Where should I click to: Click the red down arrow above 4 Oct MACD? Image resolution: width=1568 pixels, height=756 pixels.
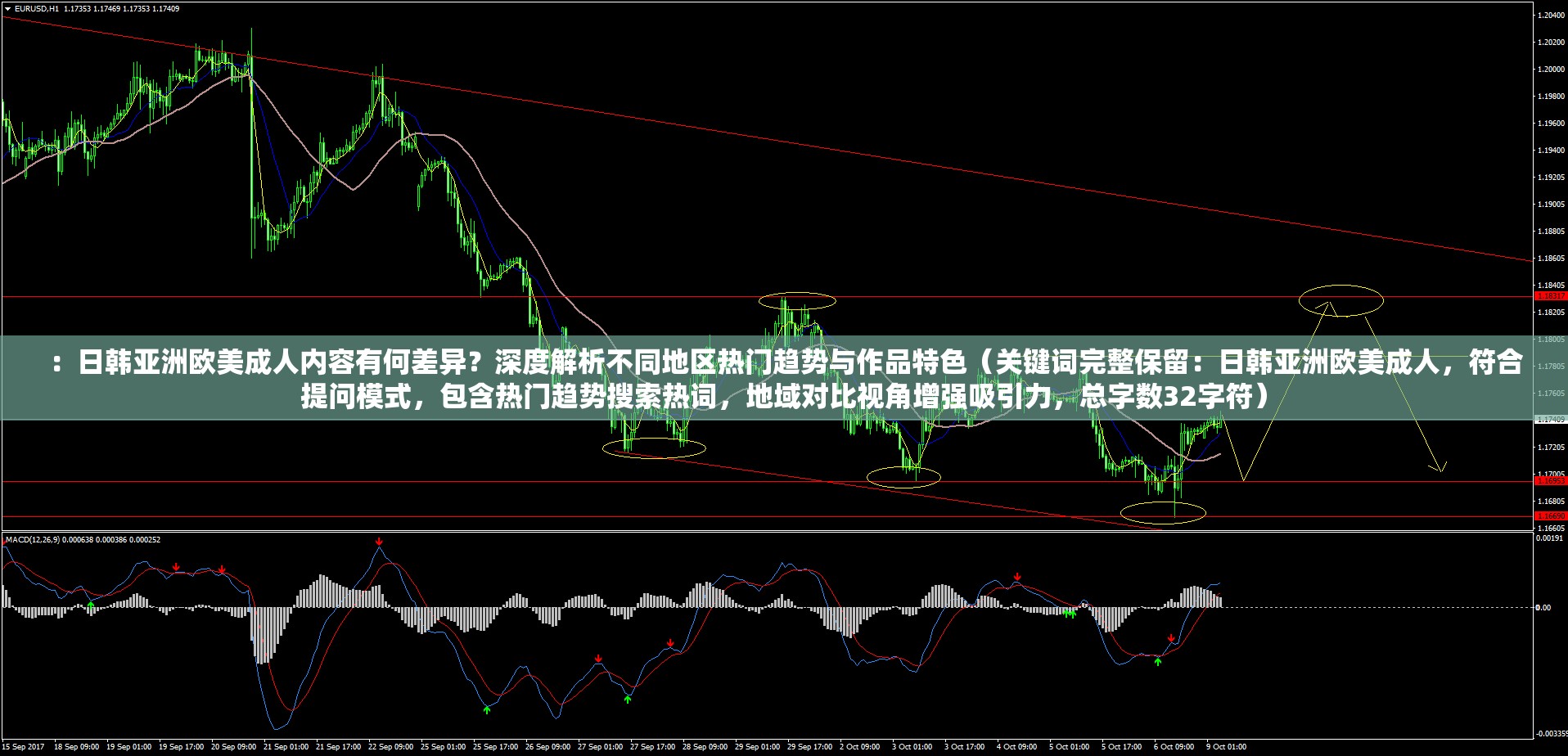tap(1017, 577)
